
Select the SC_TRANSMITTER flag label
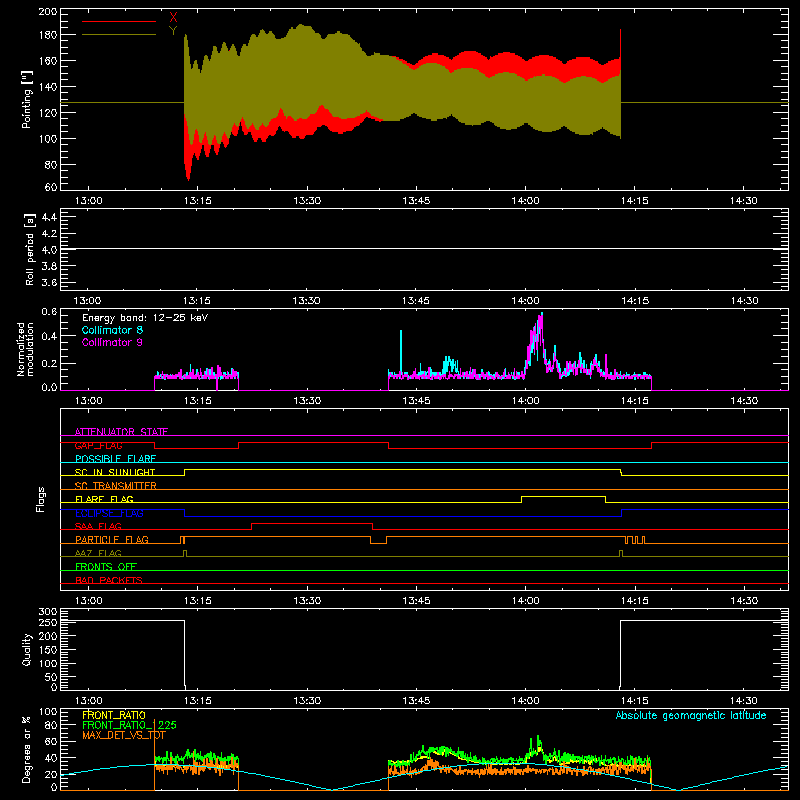(x=116, y=486)
